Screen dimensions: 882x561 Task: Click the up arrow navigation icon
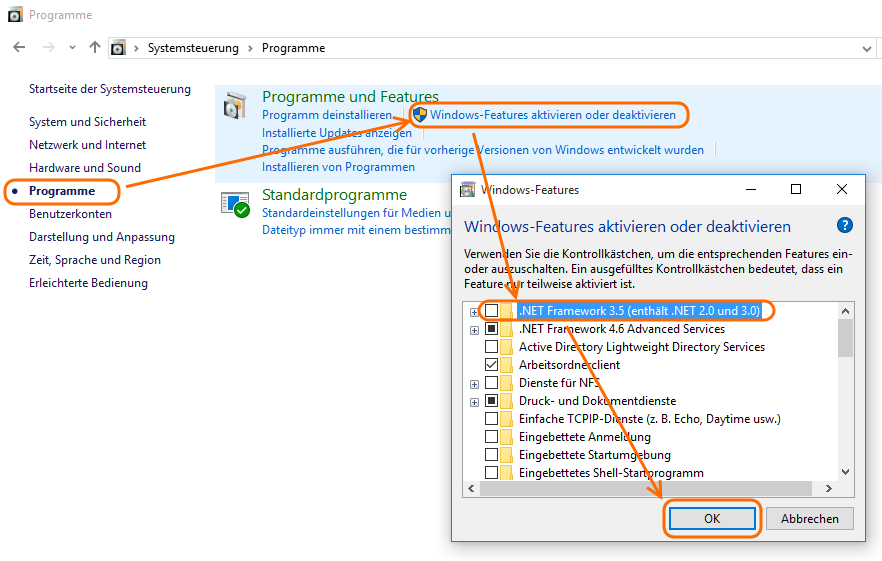pyautogui.click(x=95, y=48)
